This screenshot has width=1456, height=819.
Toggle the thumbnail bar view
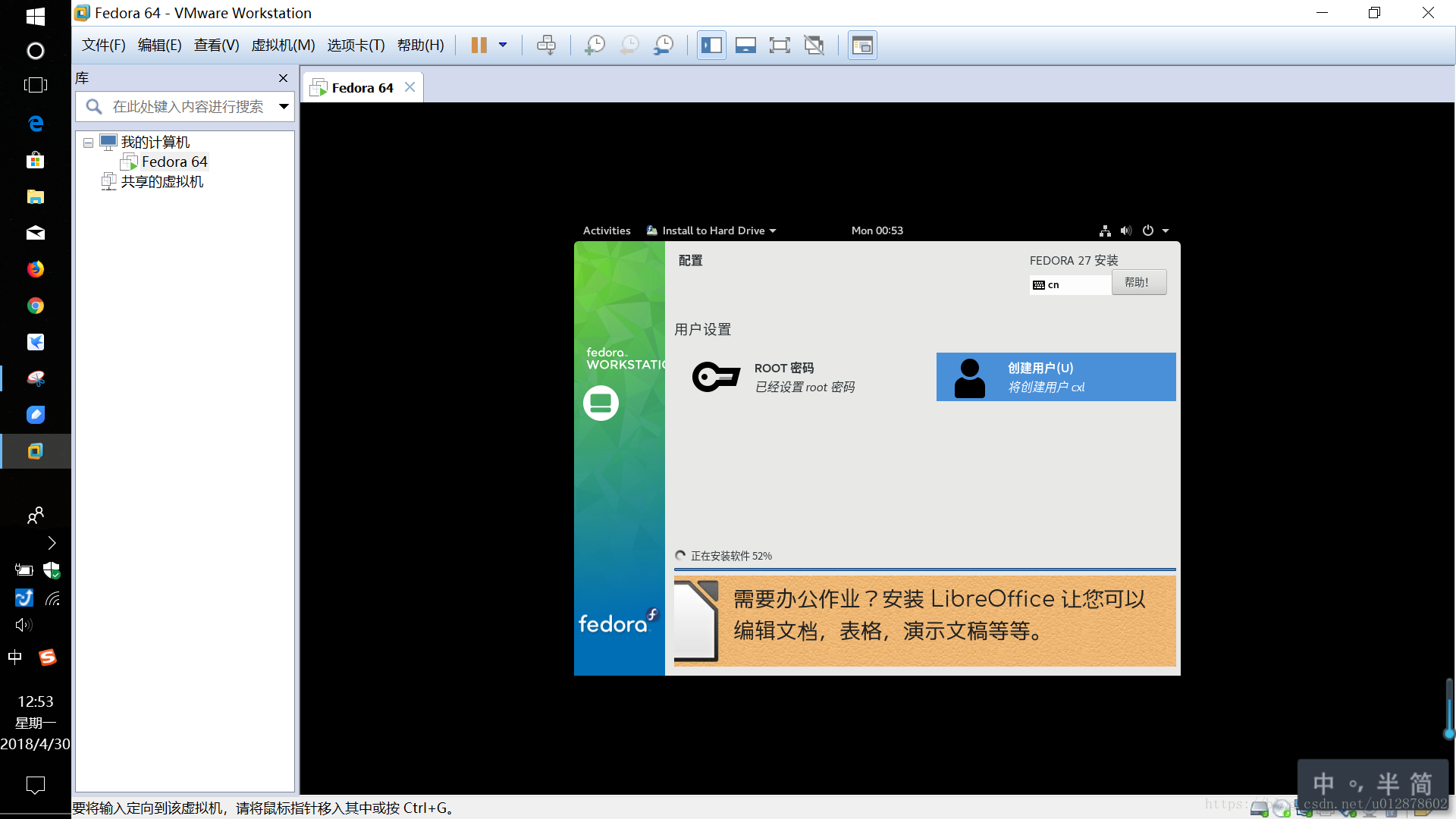coord(745,45)
